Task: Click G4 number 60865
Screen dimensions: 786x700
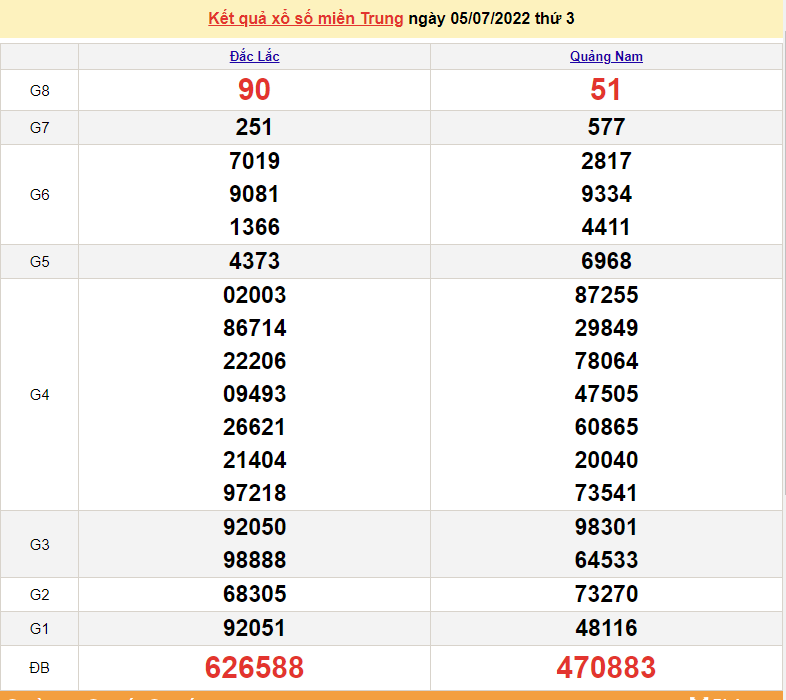Action: (x=606, y=427)
